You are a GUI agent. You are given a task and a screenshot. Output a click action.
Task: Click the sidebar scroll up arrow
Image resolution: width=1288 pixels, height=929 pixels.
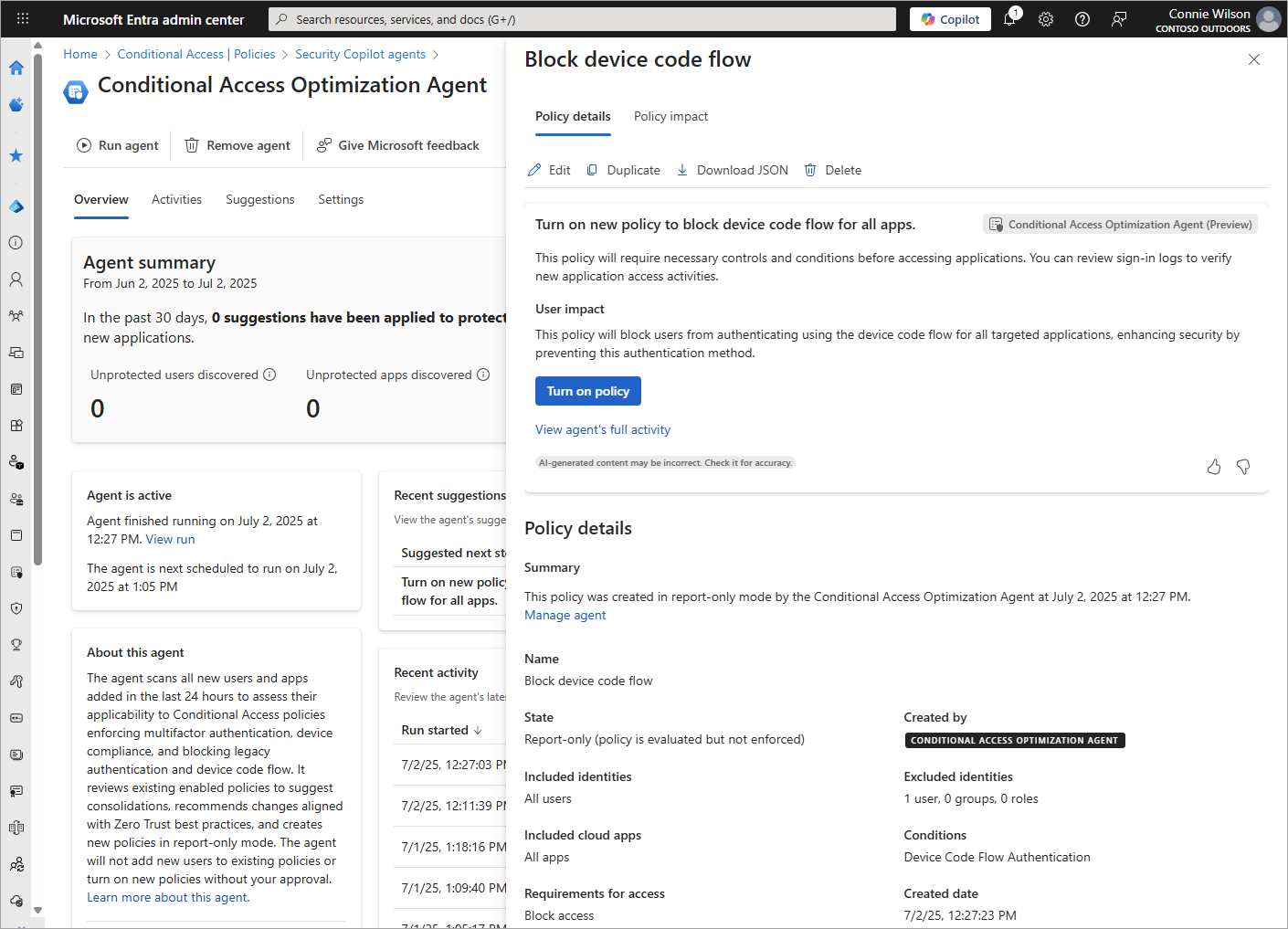point(37,45)
